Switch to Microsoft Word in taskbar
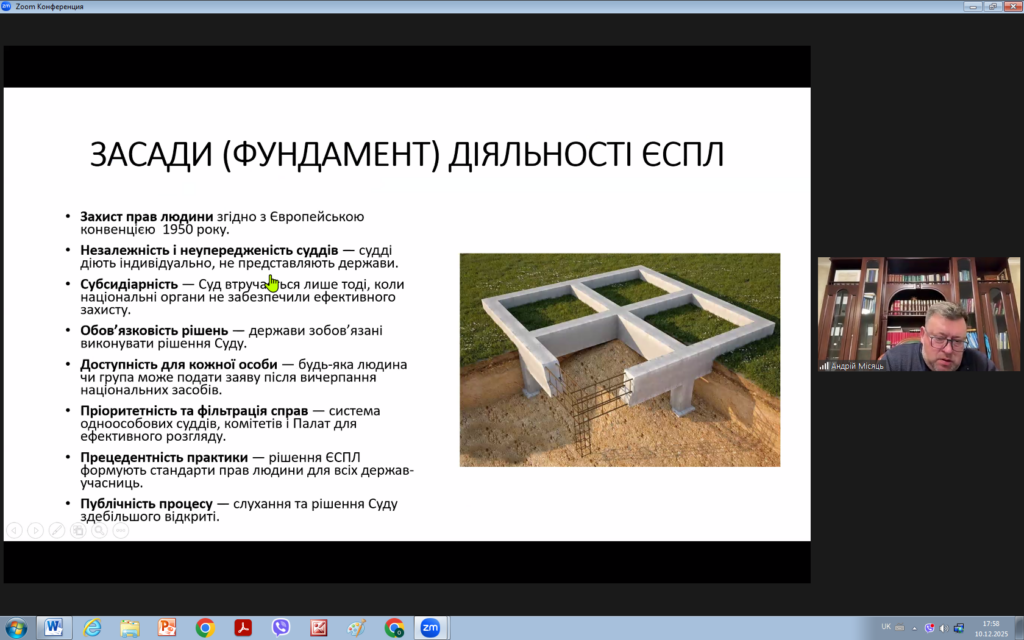Image resolution: width=1024 pixels, height=640 pixels. click(54, 627)
